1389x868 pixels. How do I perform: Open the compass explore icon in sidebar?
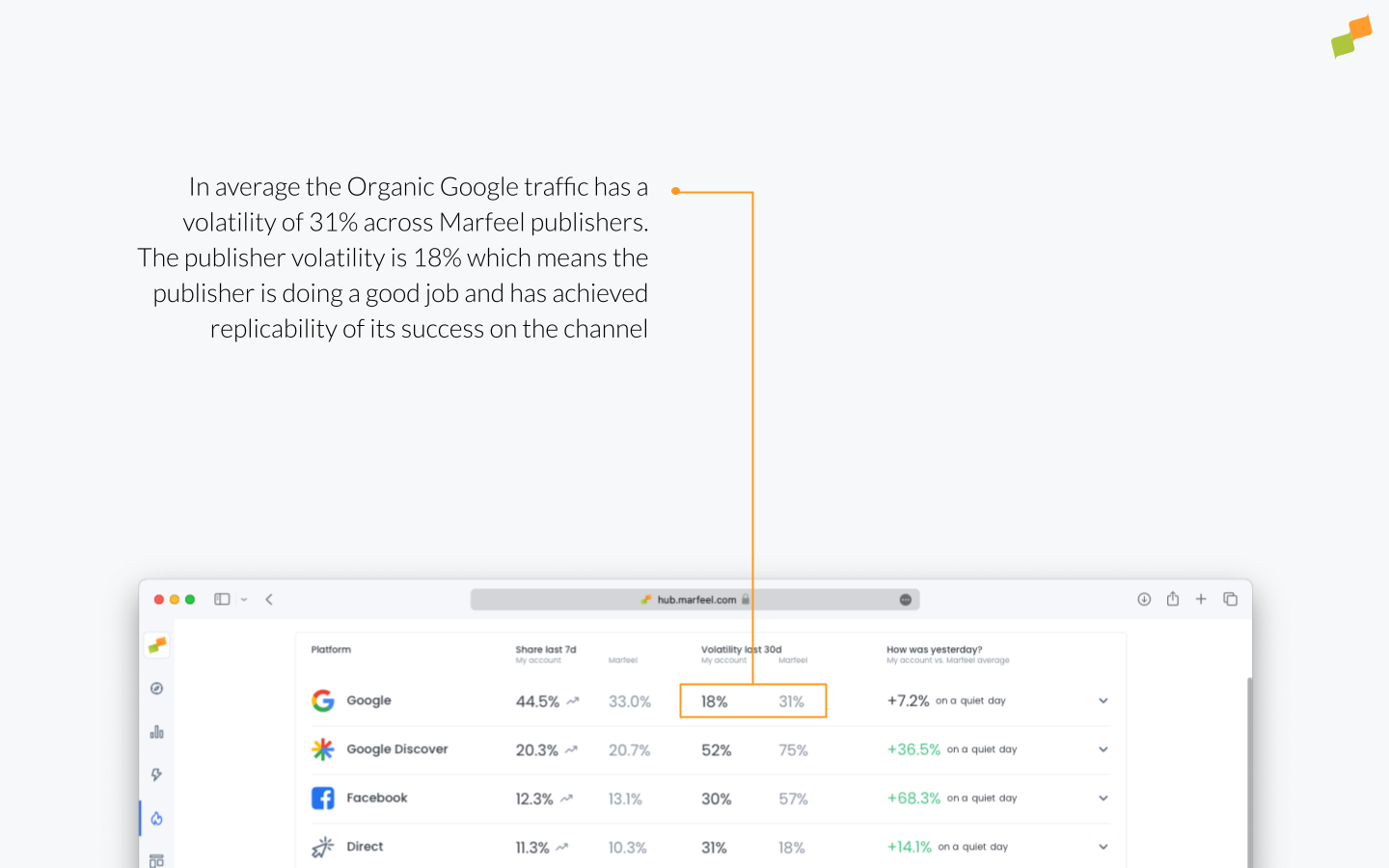[x=156, y=689]
